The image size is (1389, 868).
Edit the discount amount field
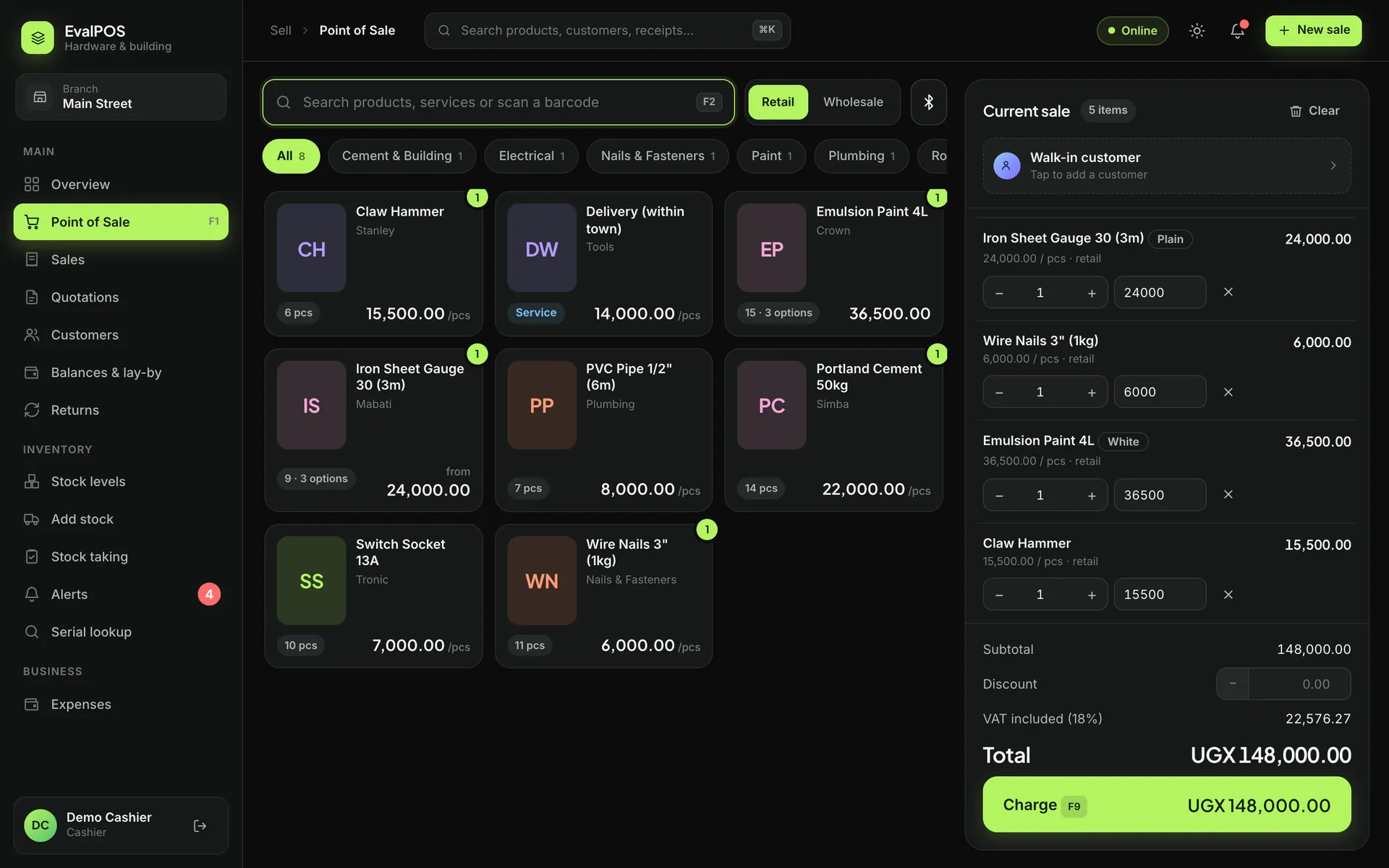[1299, 684]
